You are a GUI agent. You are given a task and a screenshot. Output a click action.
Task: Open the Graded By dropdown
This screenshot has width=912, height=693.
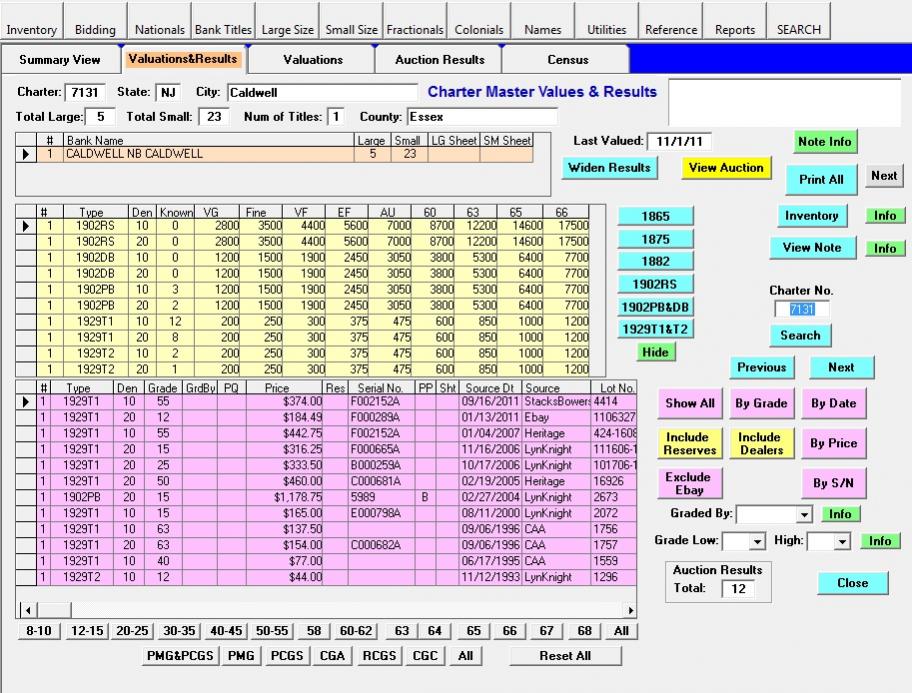[x=804, y=515]
